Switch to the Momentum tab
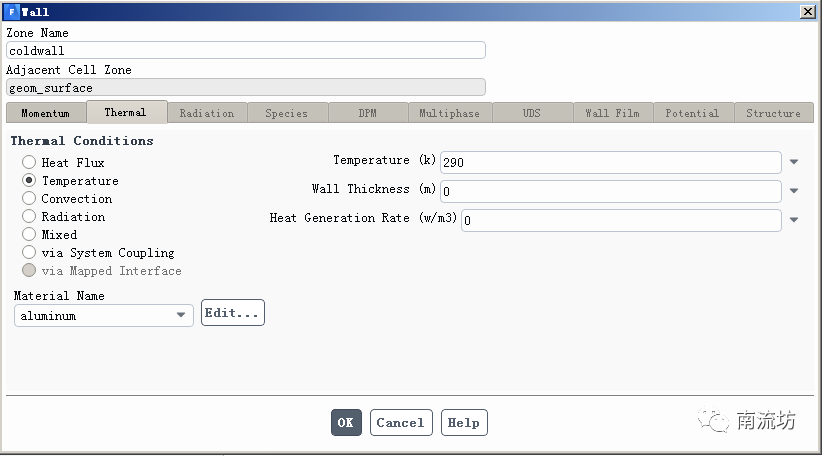 (46, 113)
